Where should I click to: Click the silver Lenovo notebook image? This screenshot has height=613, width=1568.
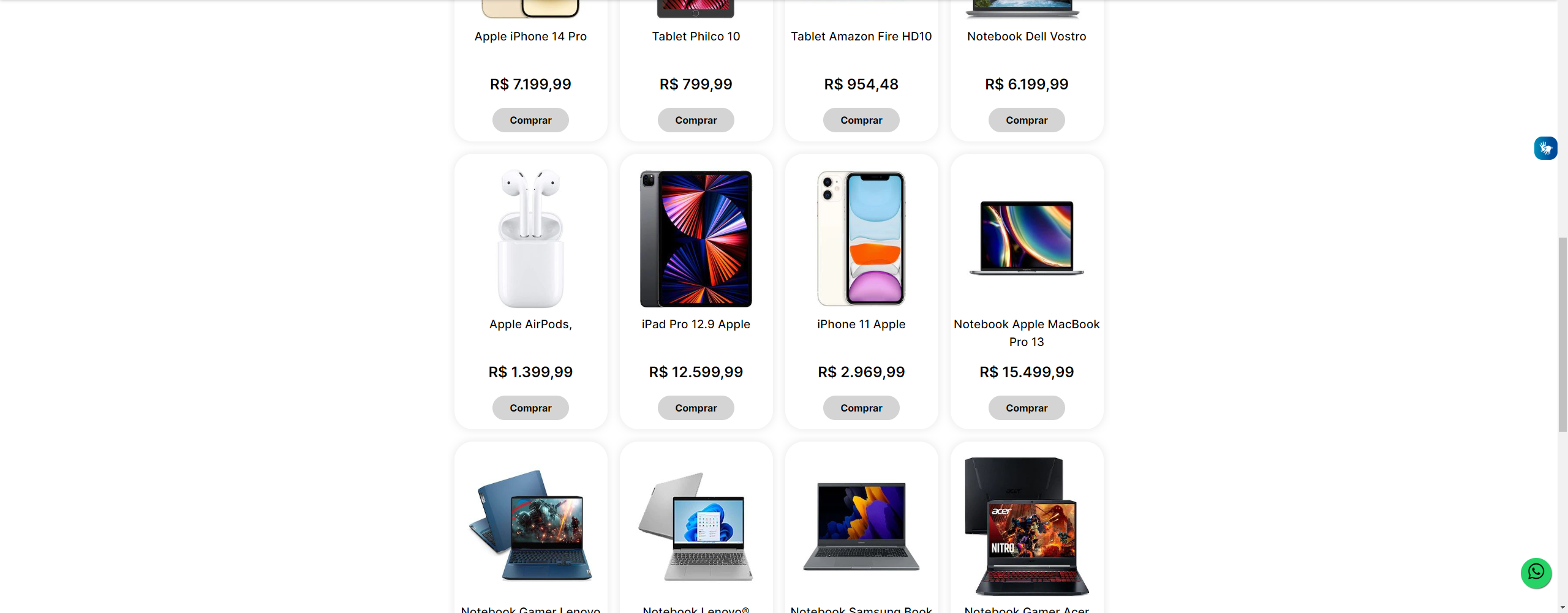(696, 526)
